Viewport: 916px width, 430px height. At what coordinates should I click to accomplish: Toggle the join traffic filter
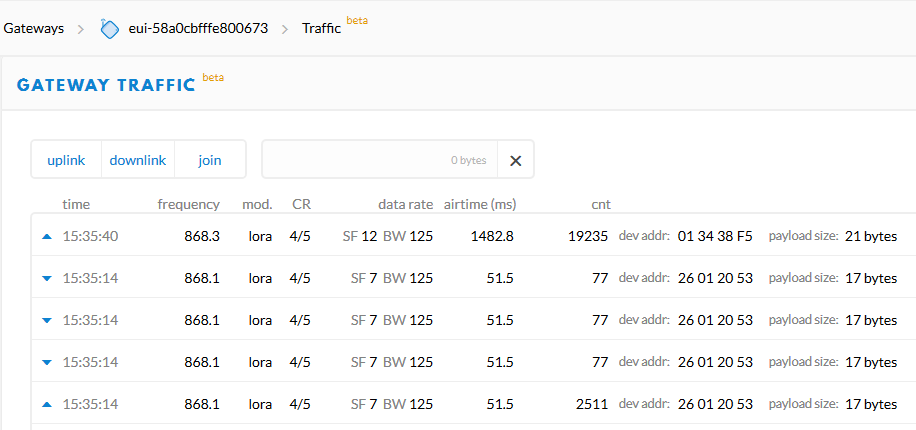(x=210, y=160)
